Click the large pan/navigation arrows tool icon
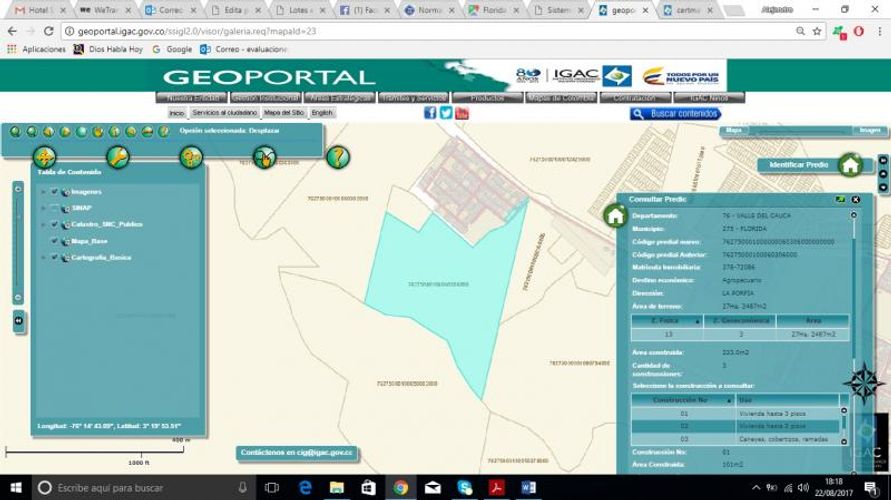Viewport: 891px width, 500px height. click(44, 157)
